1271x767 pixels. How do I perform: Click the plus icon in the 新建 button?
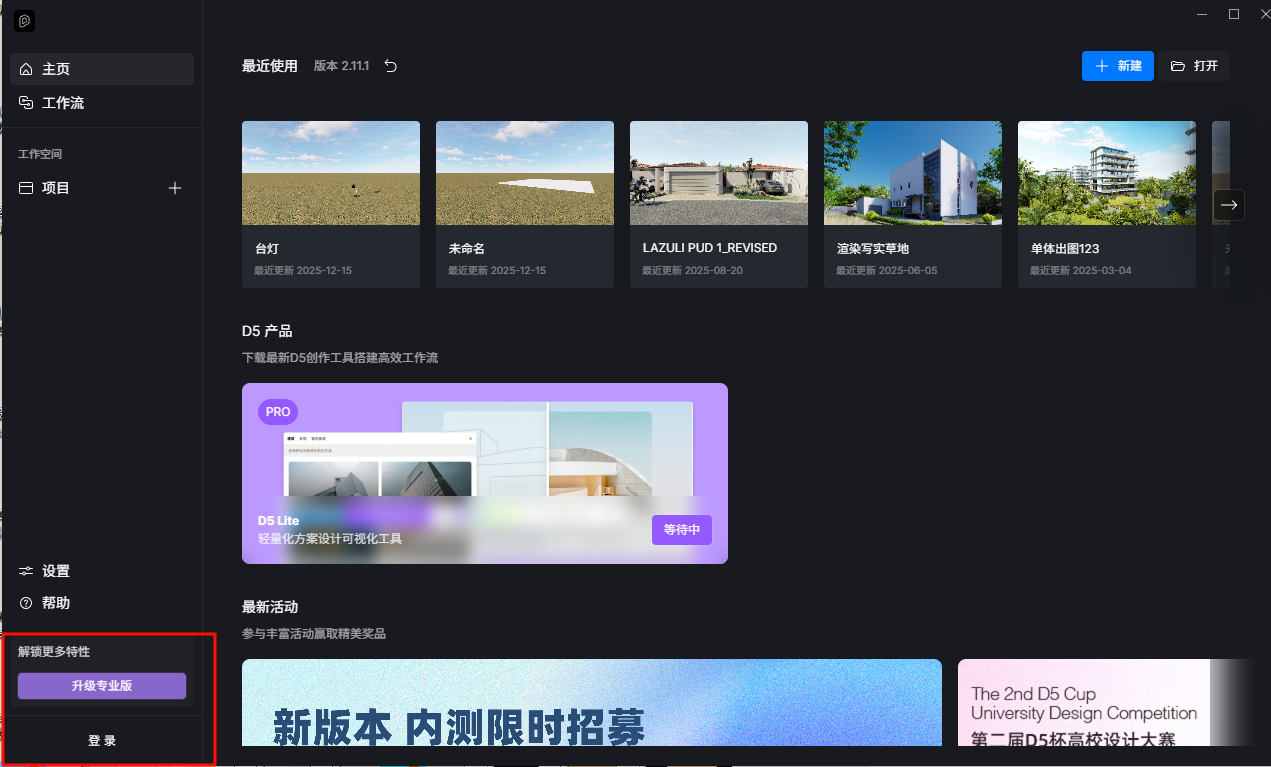1102,66
